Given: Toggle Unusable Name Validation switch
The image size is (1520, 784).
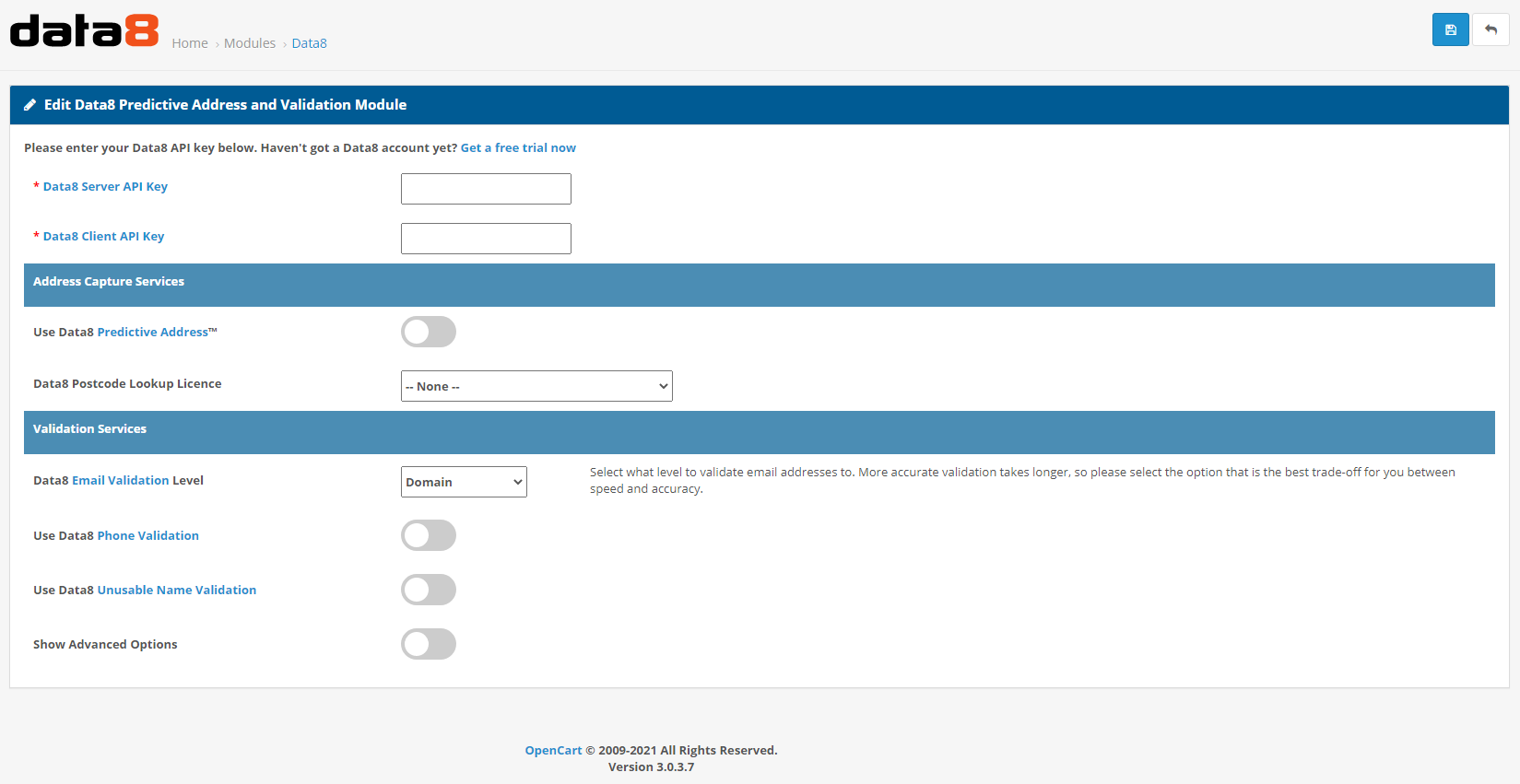Looking at the screenshot, I should [x=429, y=590].
